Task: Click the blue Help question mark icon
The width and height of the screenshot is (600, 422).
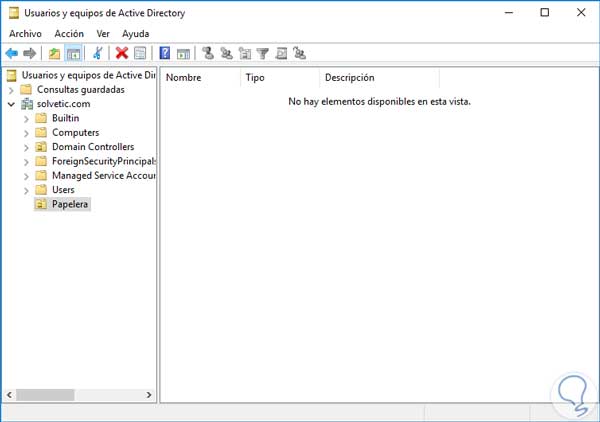Action: pyautogui.click(x=165, y=53)
